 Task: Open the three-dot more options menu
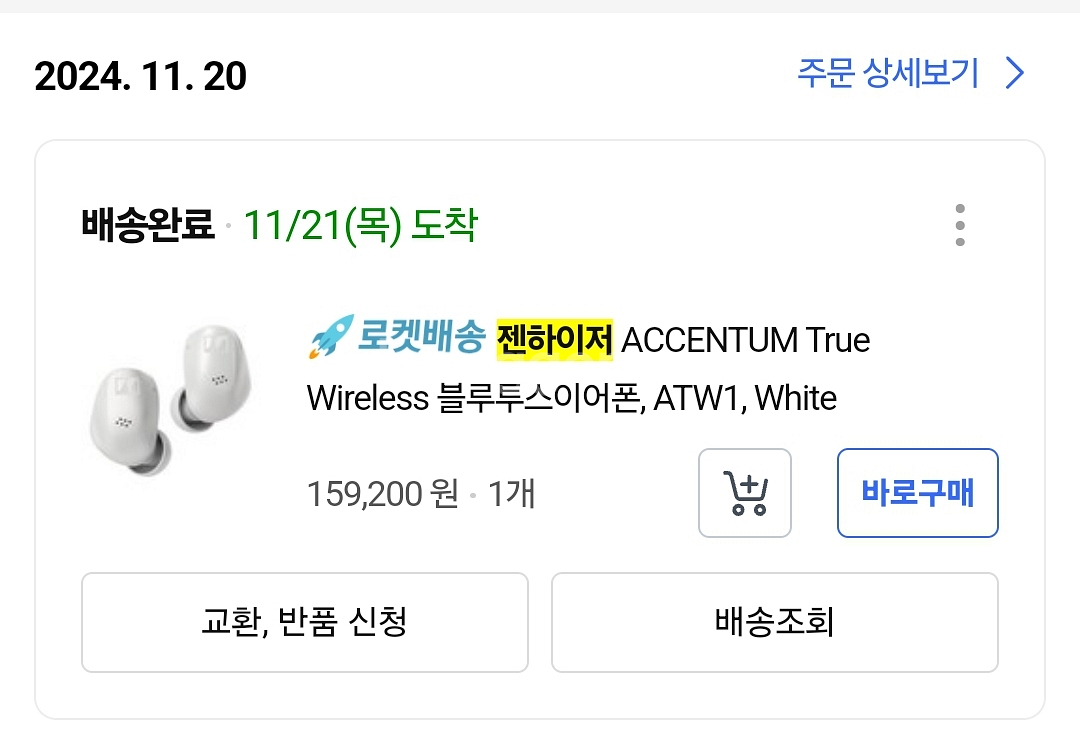click(x=960, y=225)
